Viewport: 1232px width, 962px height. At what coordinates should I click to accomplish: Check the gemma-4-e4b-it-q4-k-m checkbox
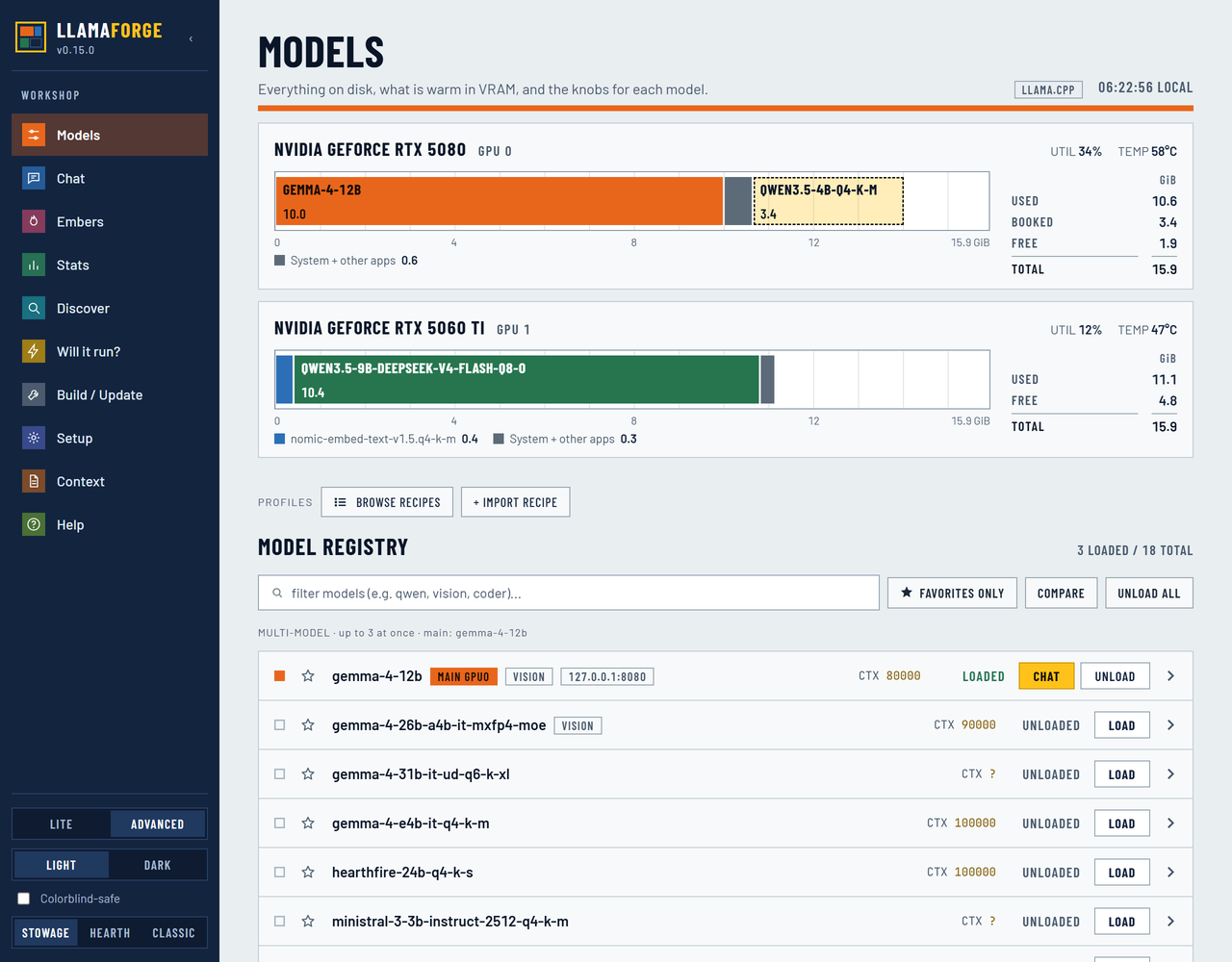coord(280,823)
